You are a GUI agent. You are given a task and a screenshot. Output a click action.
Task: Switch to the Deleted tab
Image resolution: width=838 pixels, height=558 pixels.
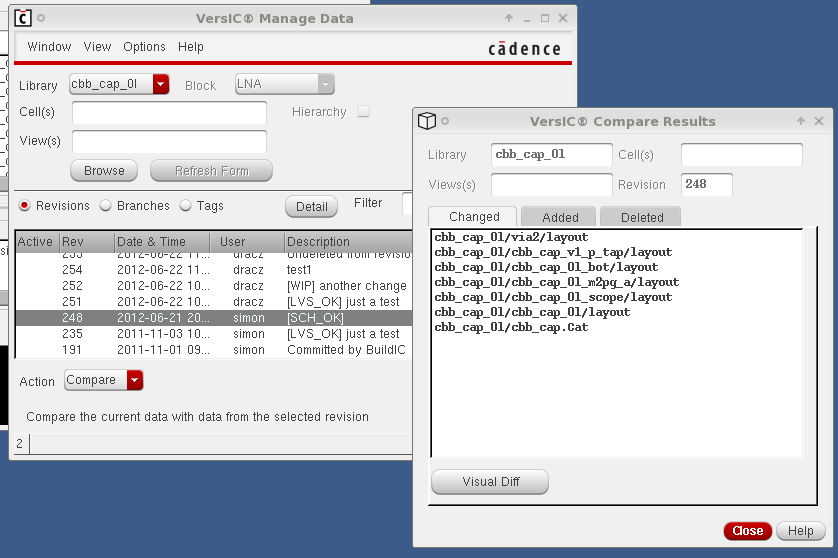[641, 217]
